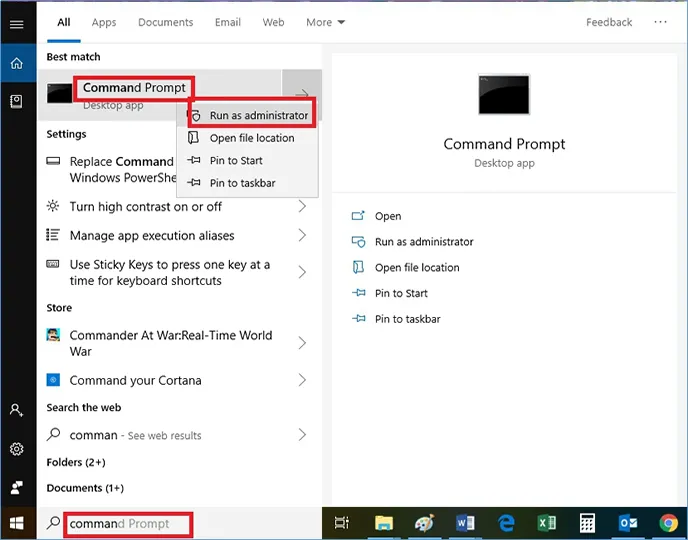
Task: Open Manage app execution aliases setting
Action: pos(180,235)
